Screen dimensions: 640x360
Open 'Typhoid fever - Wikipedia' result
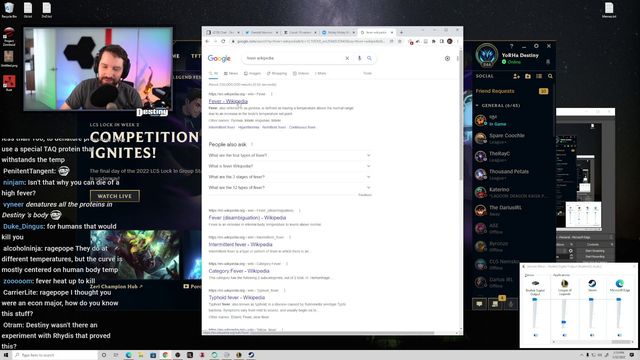click(x=237, y=298)
